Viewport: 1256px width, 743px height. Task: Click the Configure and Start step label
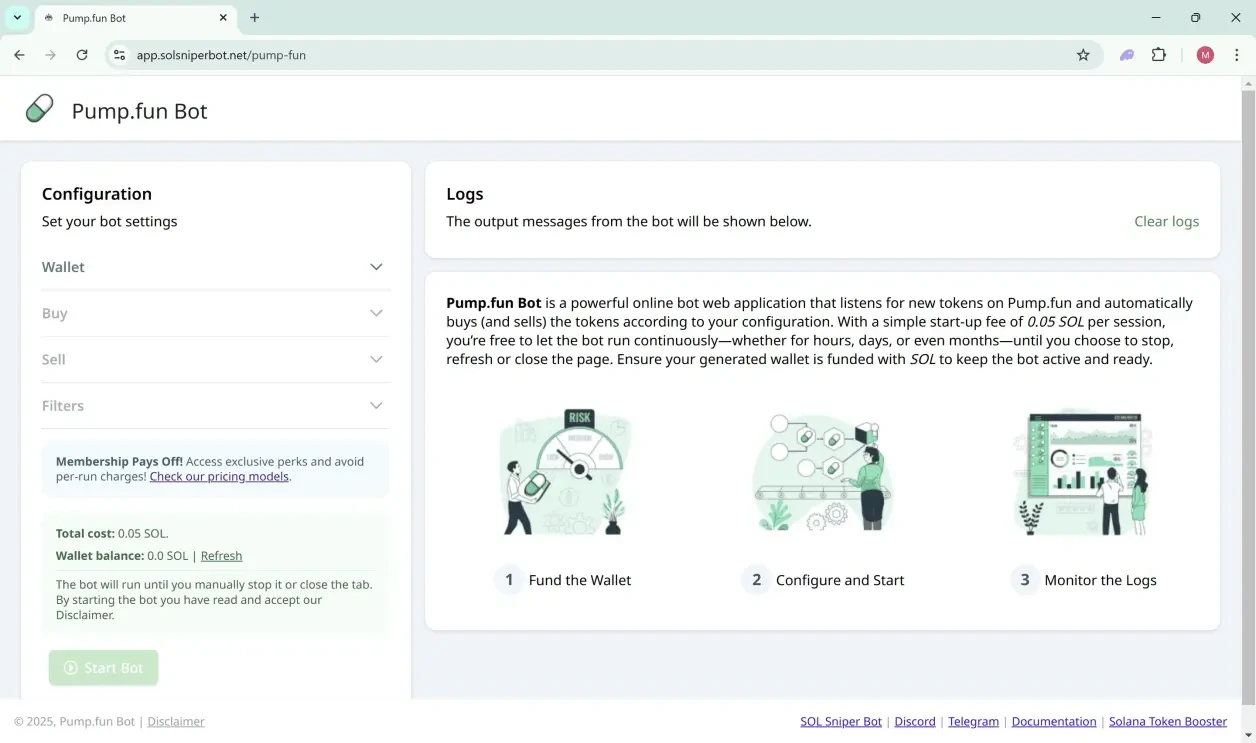point(840,580)
